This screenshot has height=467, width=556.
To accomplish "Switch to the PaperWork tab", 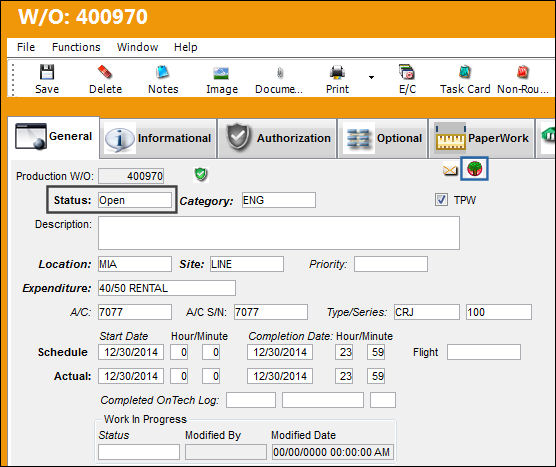I will tap(482, 138).
